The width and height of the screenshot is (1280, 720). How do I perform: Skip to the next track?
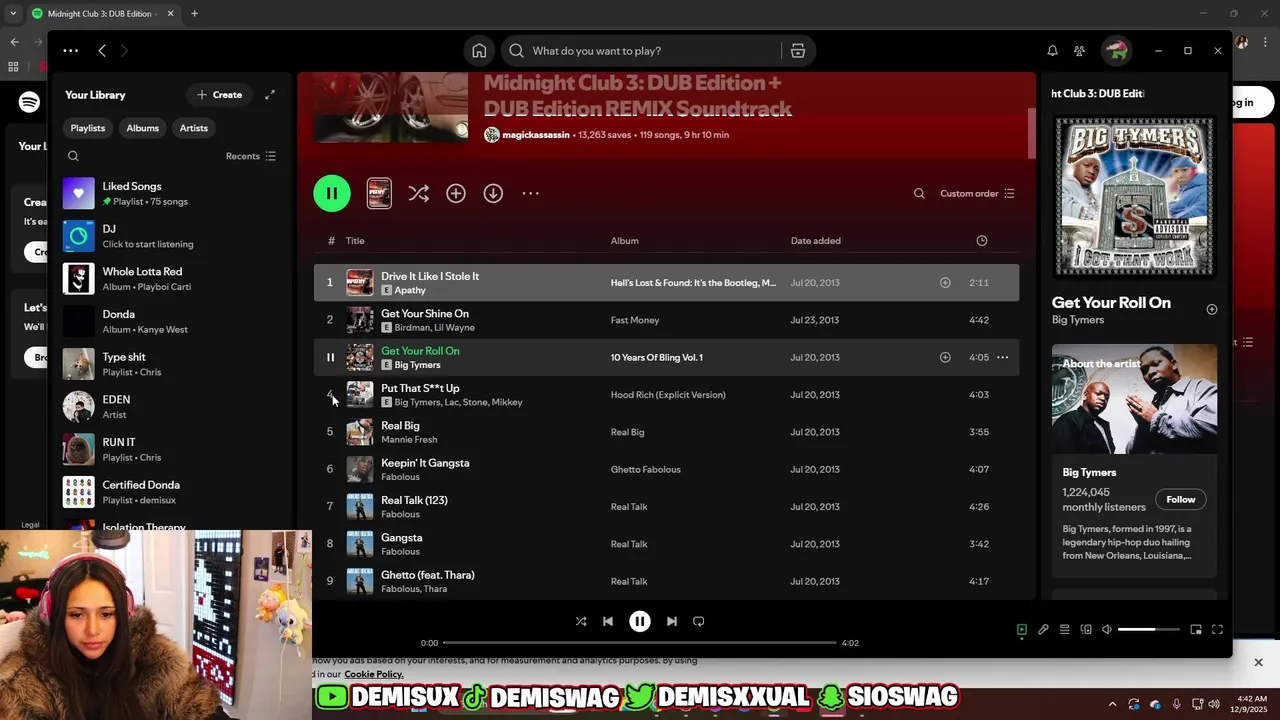pyautogui.click(x=672, y=621)
